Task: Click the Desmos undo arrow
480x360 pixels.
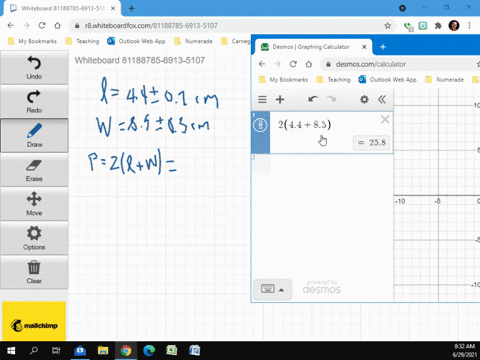Action: [313, 99]
